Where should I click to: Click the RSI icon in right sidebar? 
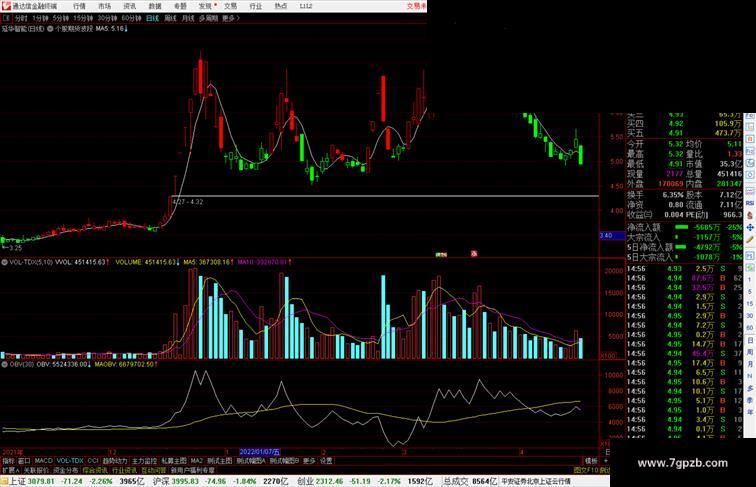[750, 203]
